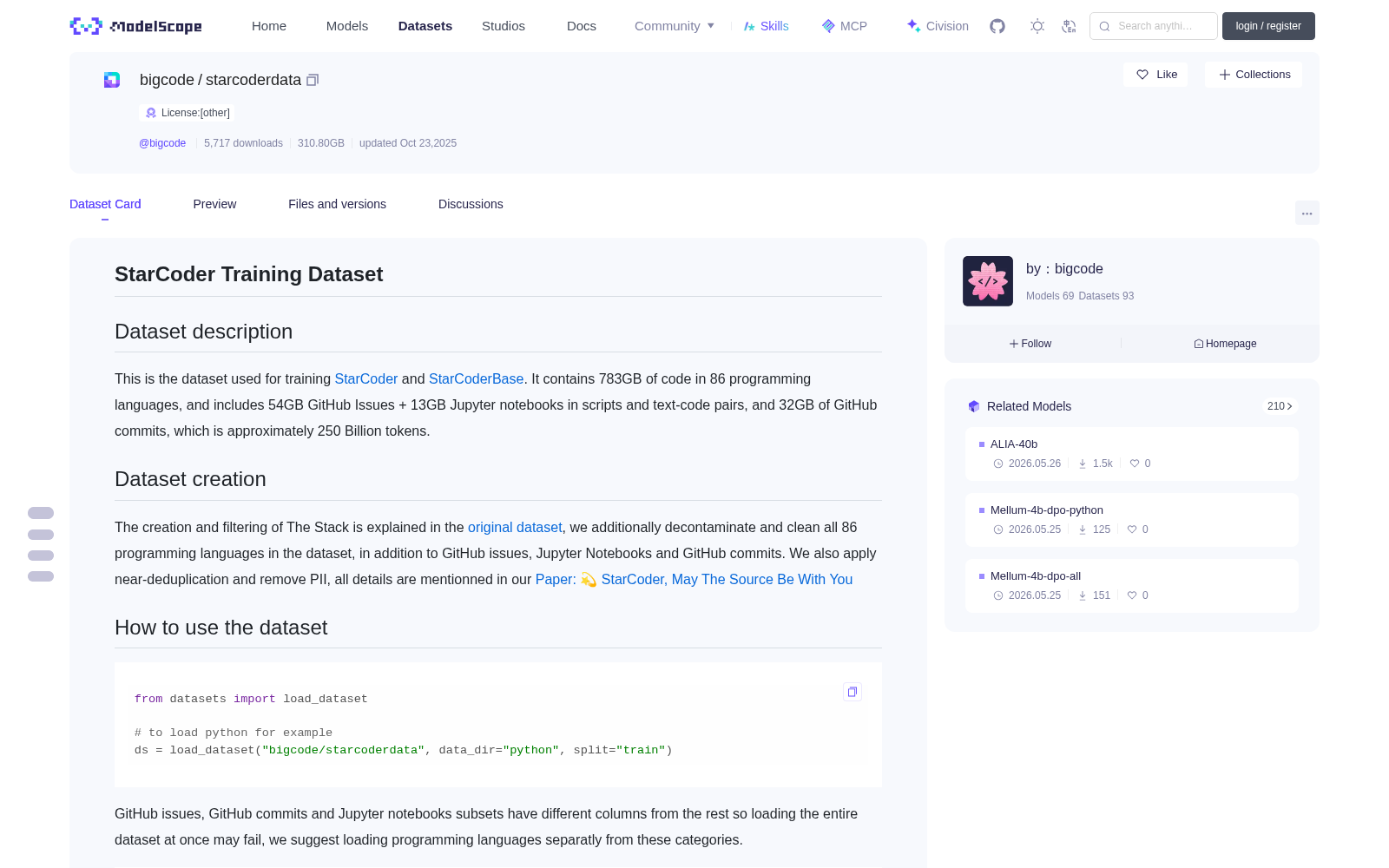
Task: Jump to fourth outline section marker
Action: click(41, 576)
